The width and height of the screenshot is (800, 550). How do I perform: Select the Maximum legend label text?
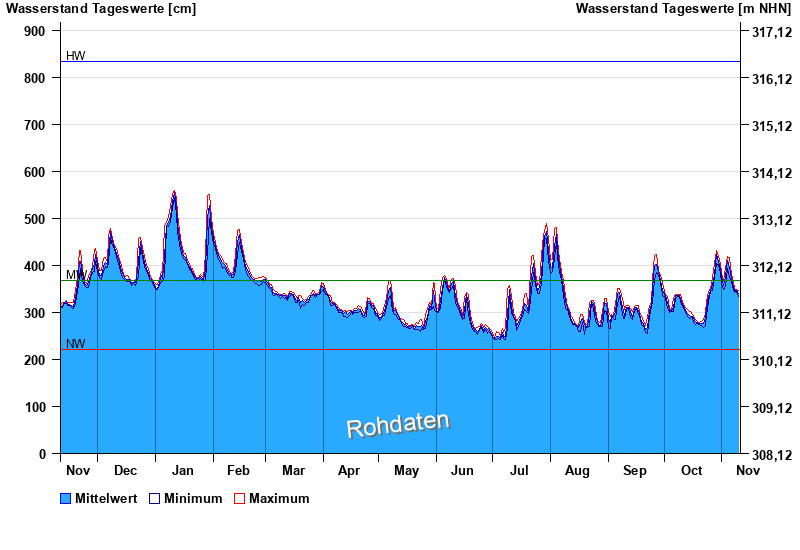pos(279,498)
